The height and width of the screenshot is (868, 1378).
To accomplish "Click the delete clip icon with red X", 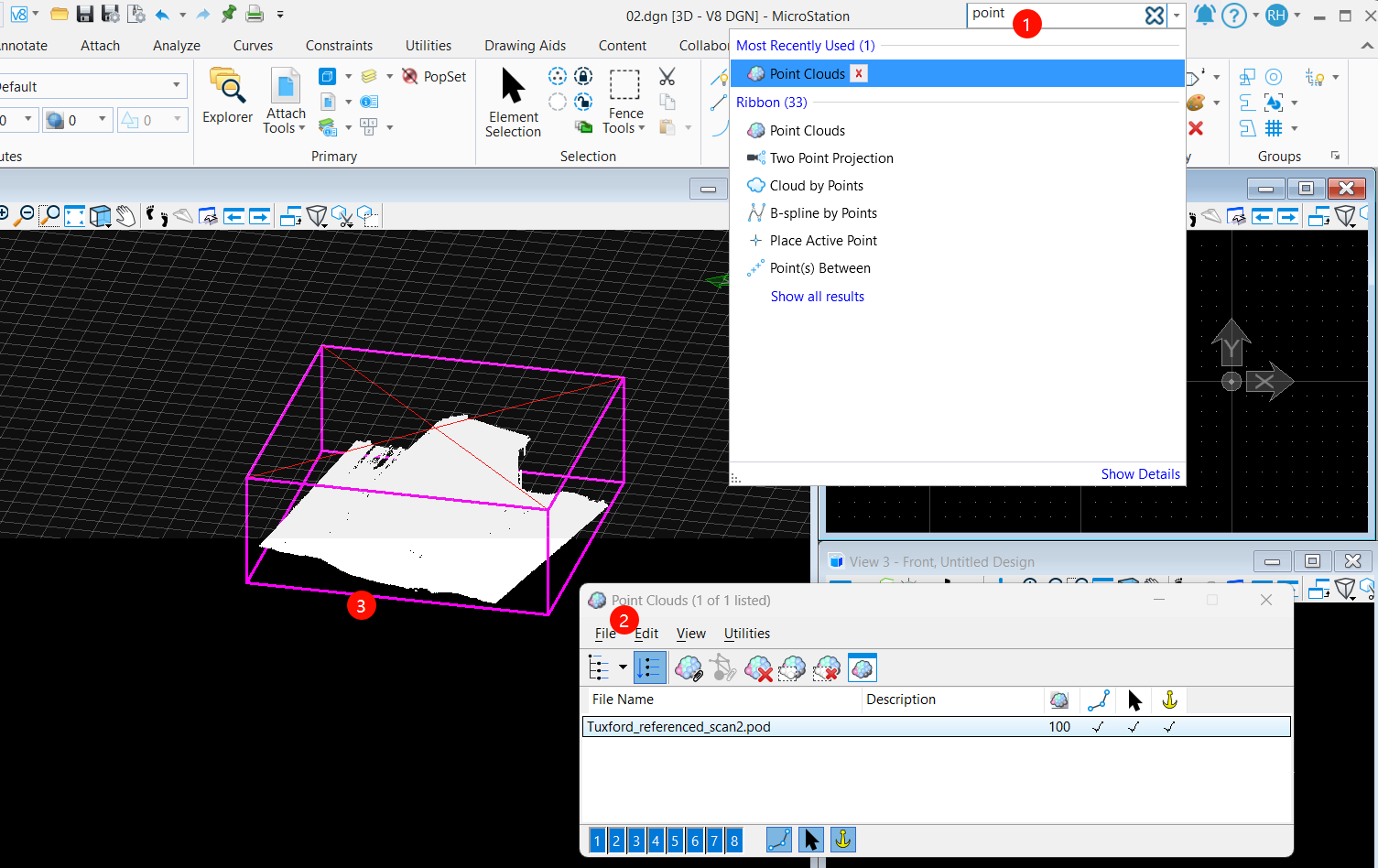I will coord(827,668).
